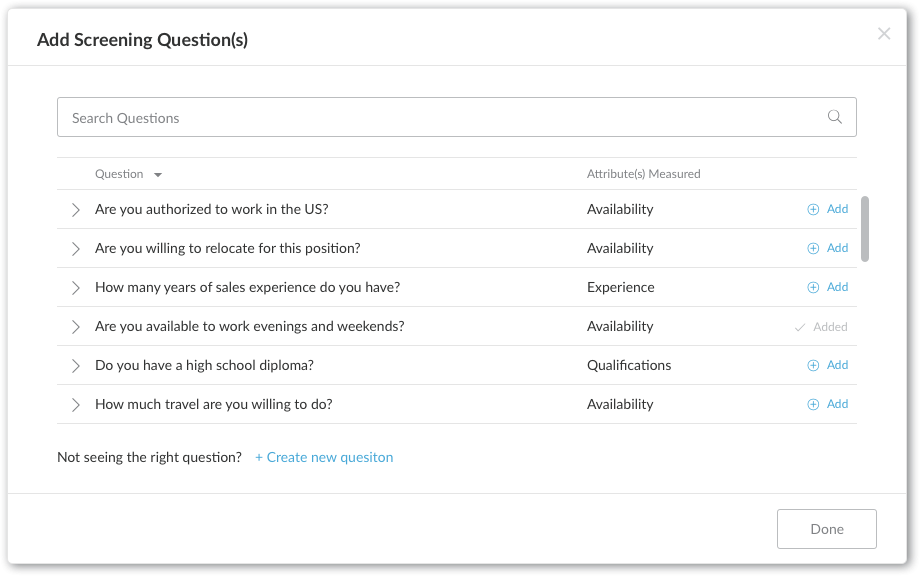
Task: Select the Availability attribute for relocate question
Action: click(618, 248)
